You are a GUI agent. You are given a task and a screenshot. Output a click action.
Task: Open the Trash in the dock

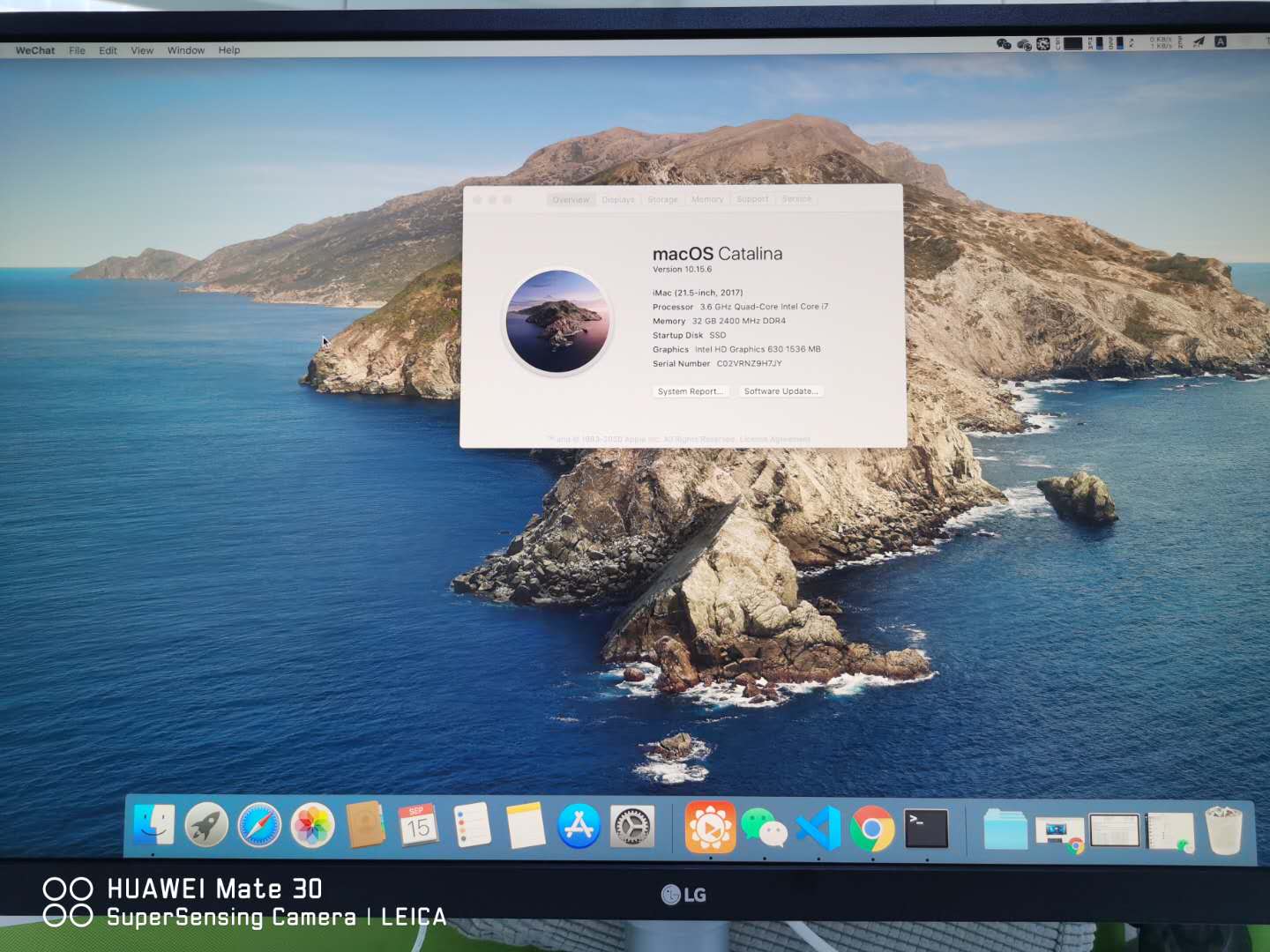(x=1224, y=830)
